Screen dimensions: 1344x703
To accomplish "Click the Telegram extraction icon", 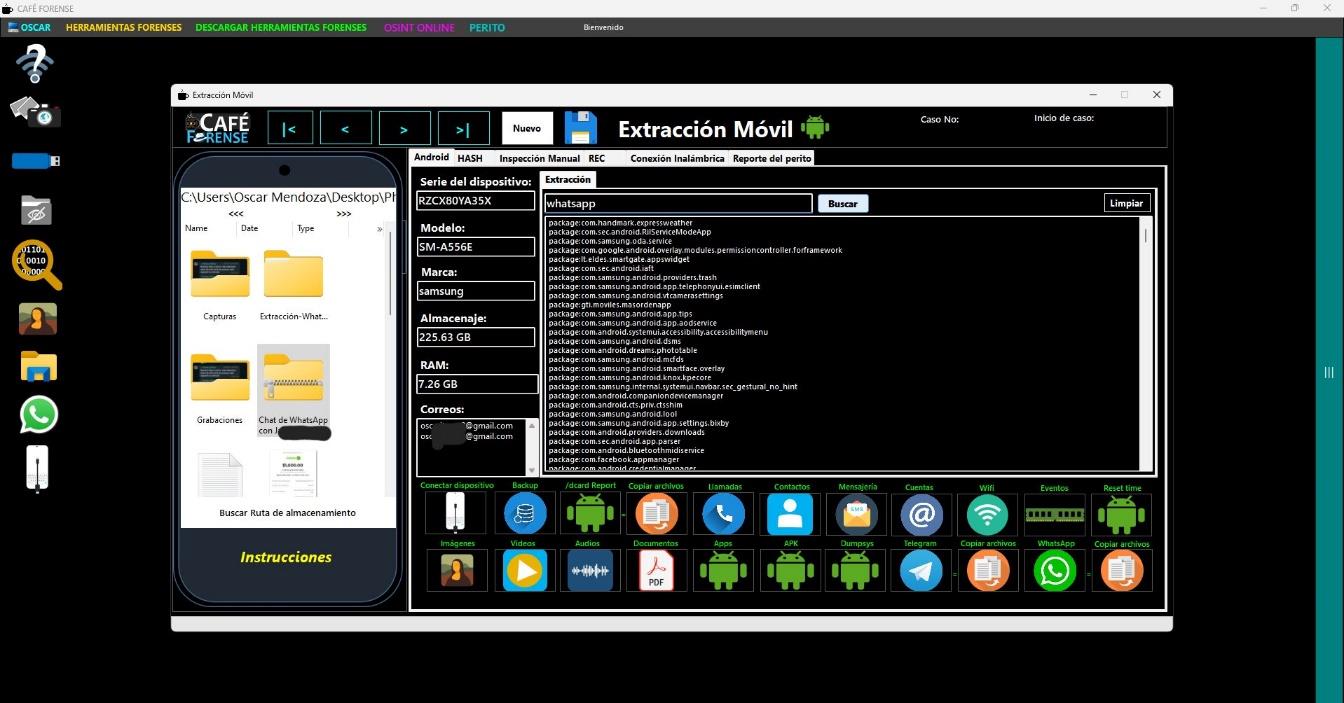I will 920,570.
